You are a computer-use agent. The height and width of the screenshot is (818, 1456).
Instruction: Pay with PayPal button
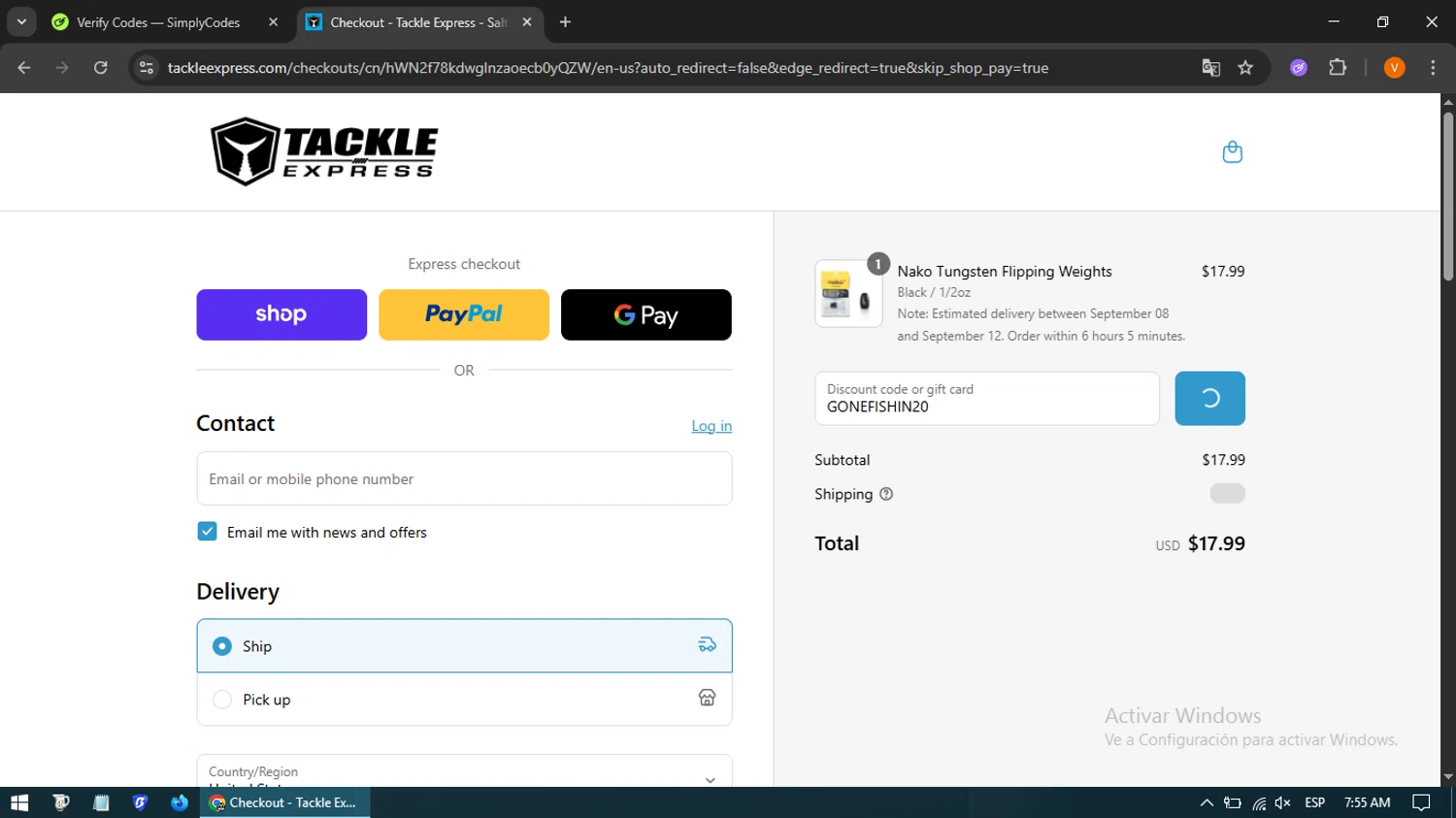(464, 314)
